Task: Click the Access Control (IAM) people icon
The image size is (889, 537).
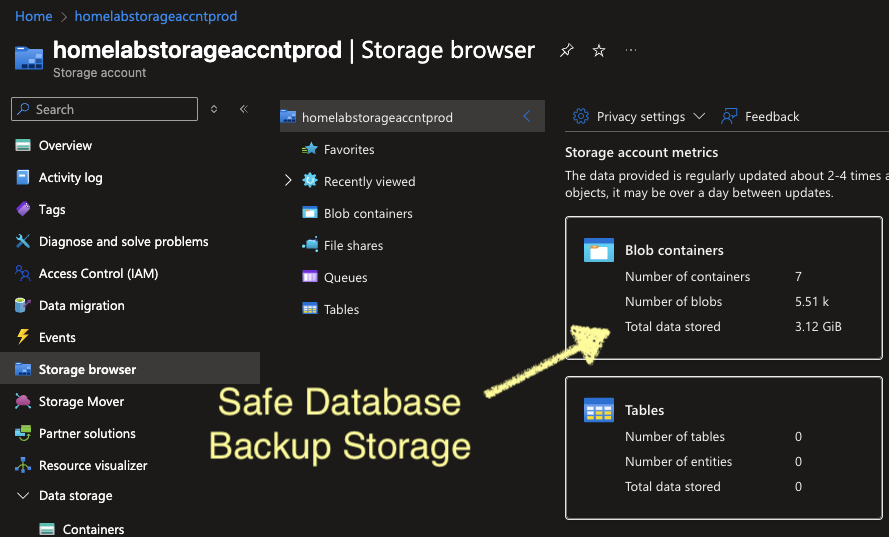Action: [x=23, y=273]
